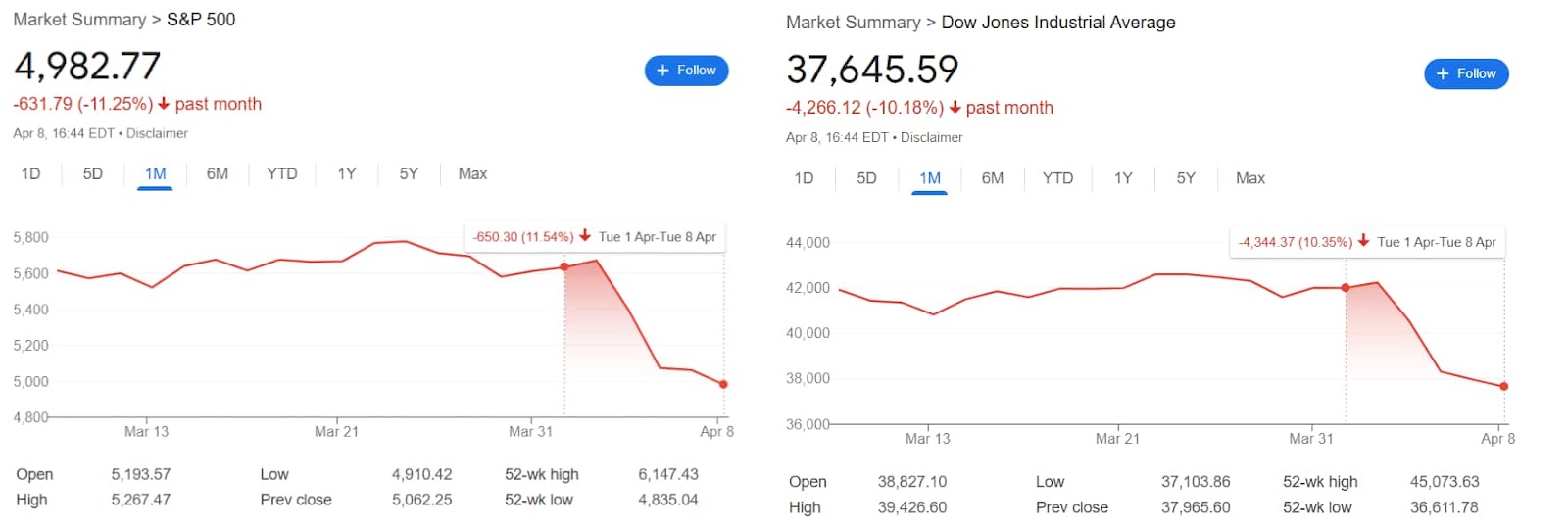The image size is (1568, 528).
Task: Switch Dow Jones chart to 5D
Action: point(866,178)
